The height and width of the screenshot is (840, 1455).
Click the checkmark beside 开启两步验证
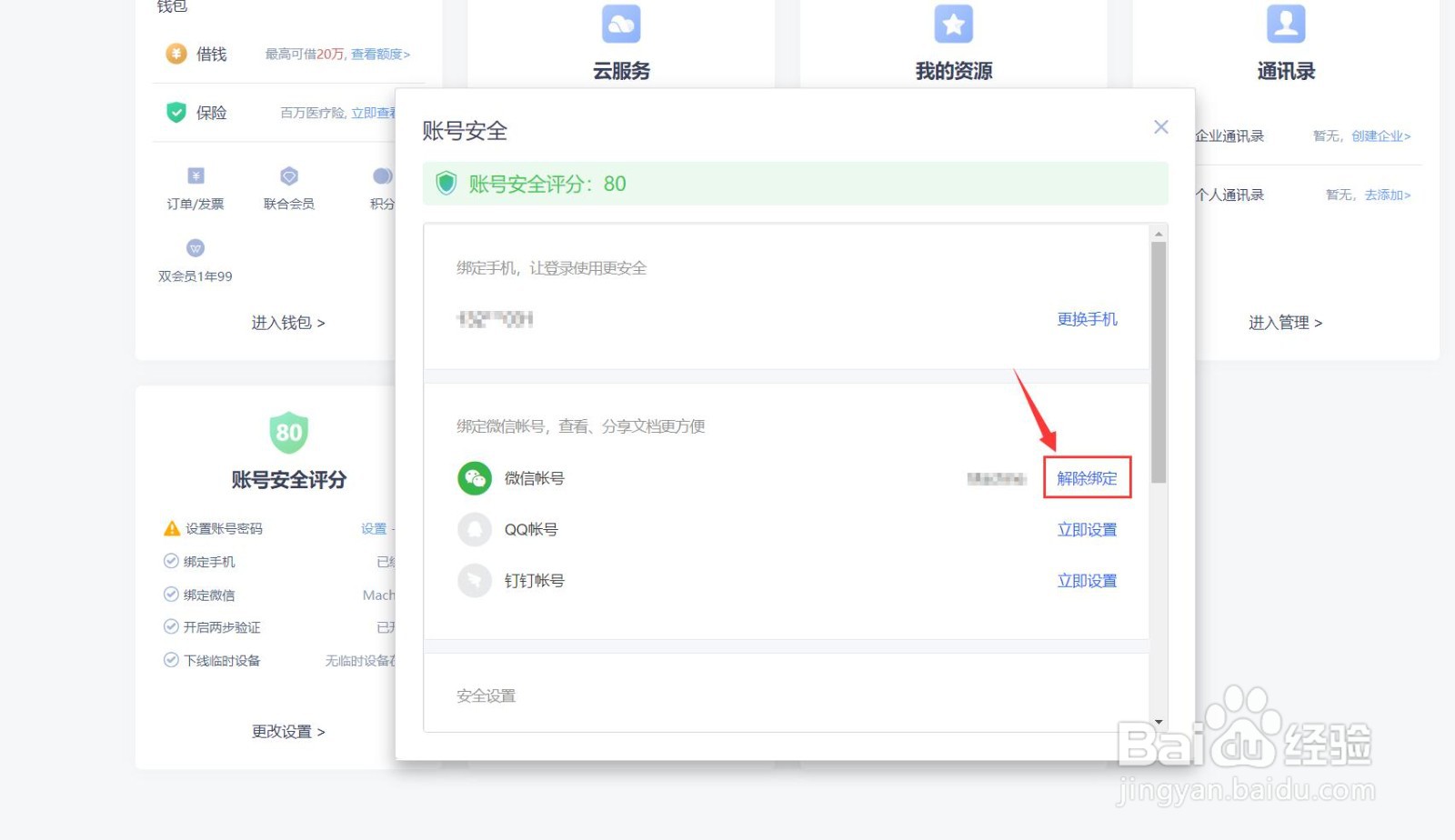pos(171,626)
